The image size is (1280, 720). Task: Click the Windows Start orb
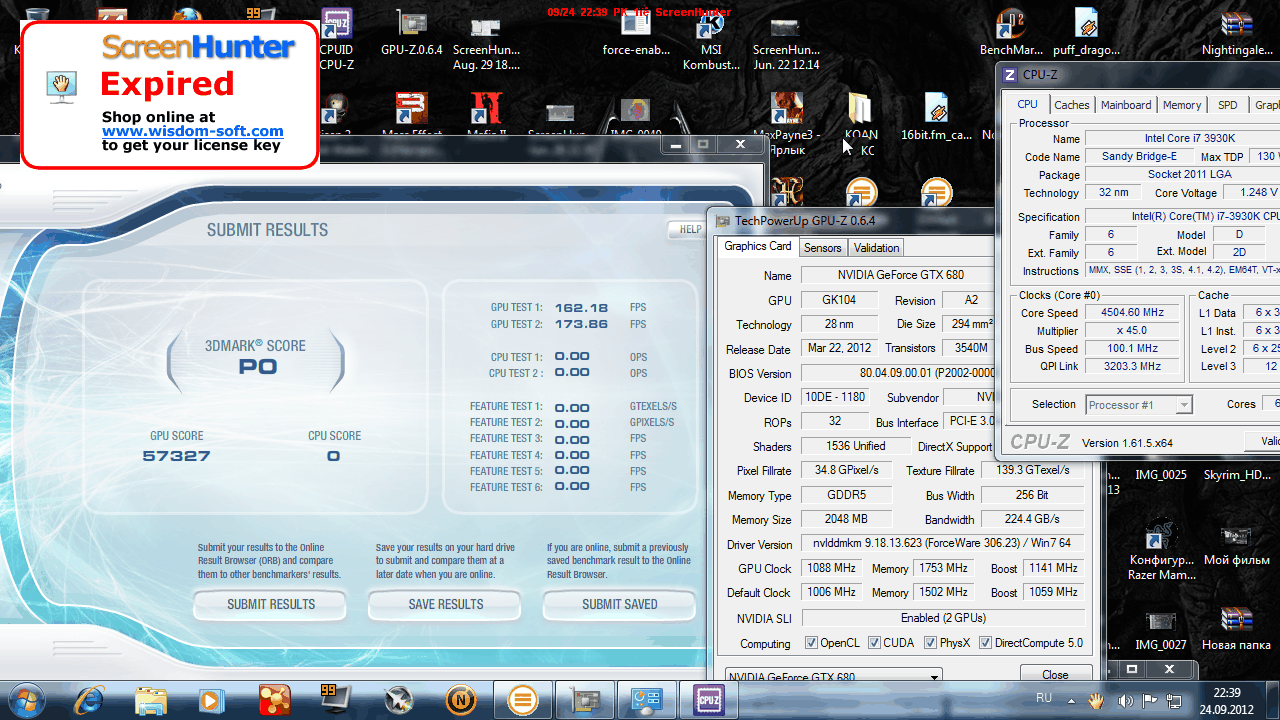pos(27,699)
